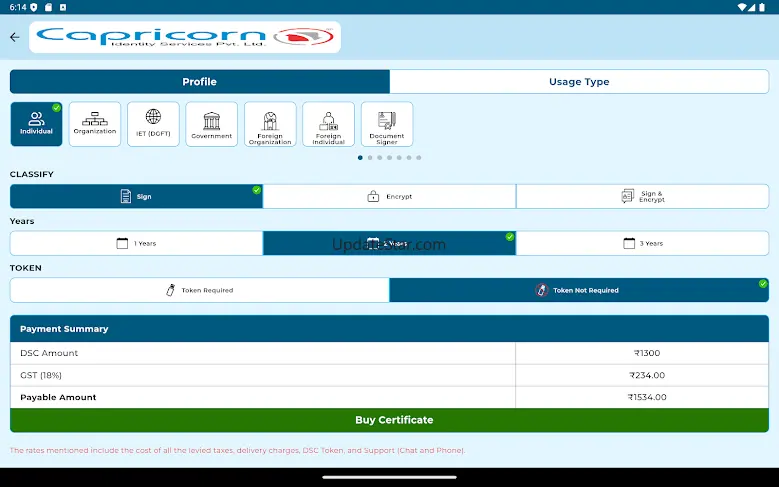Set validity to 2 Years
This screenshot has width=779, height=487.
(389, 243)
